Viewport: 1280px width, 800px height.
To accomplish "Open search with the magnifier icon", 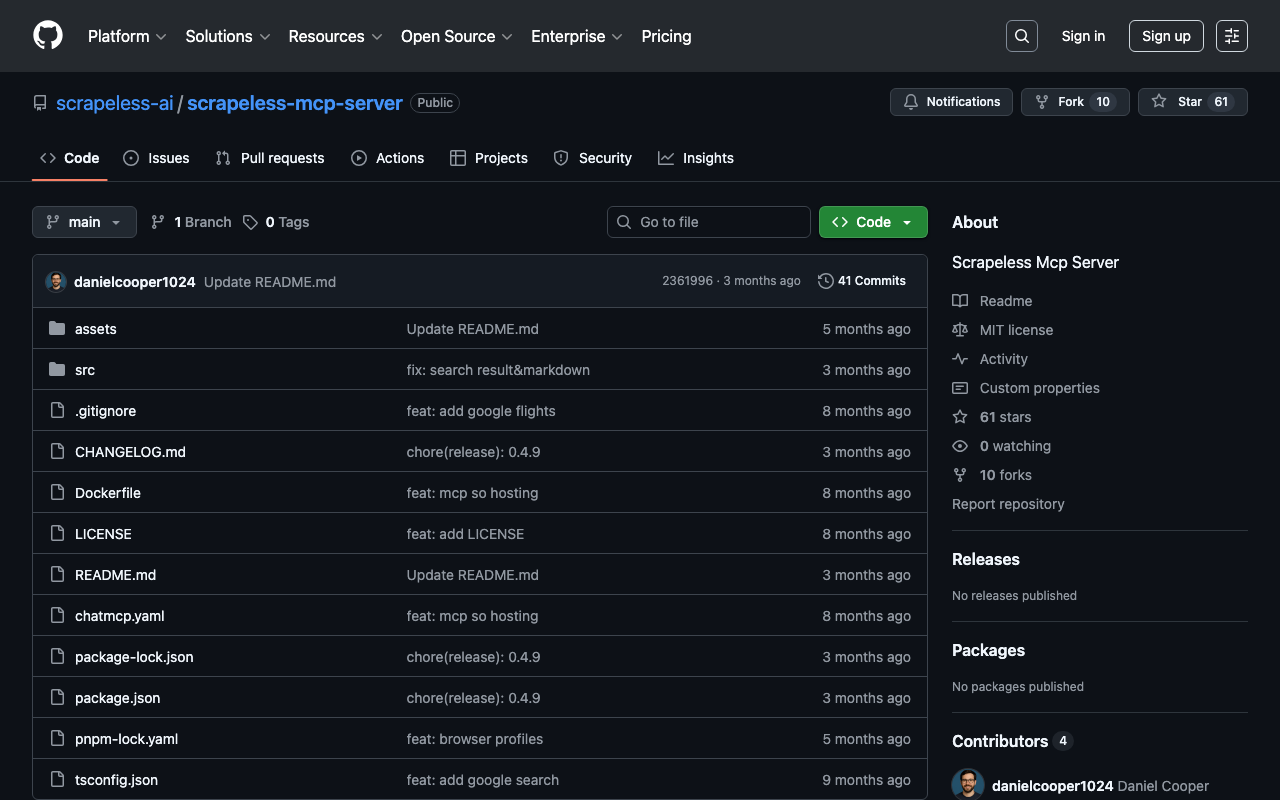I will tap(1021, 36).
